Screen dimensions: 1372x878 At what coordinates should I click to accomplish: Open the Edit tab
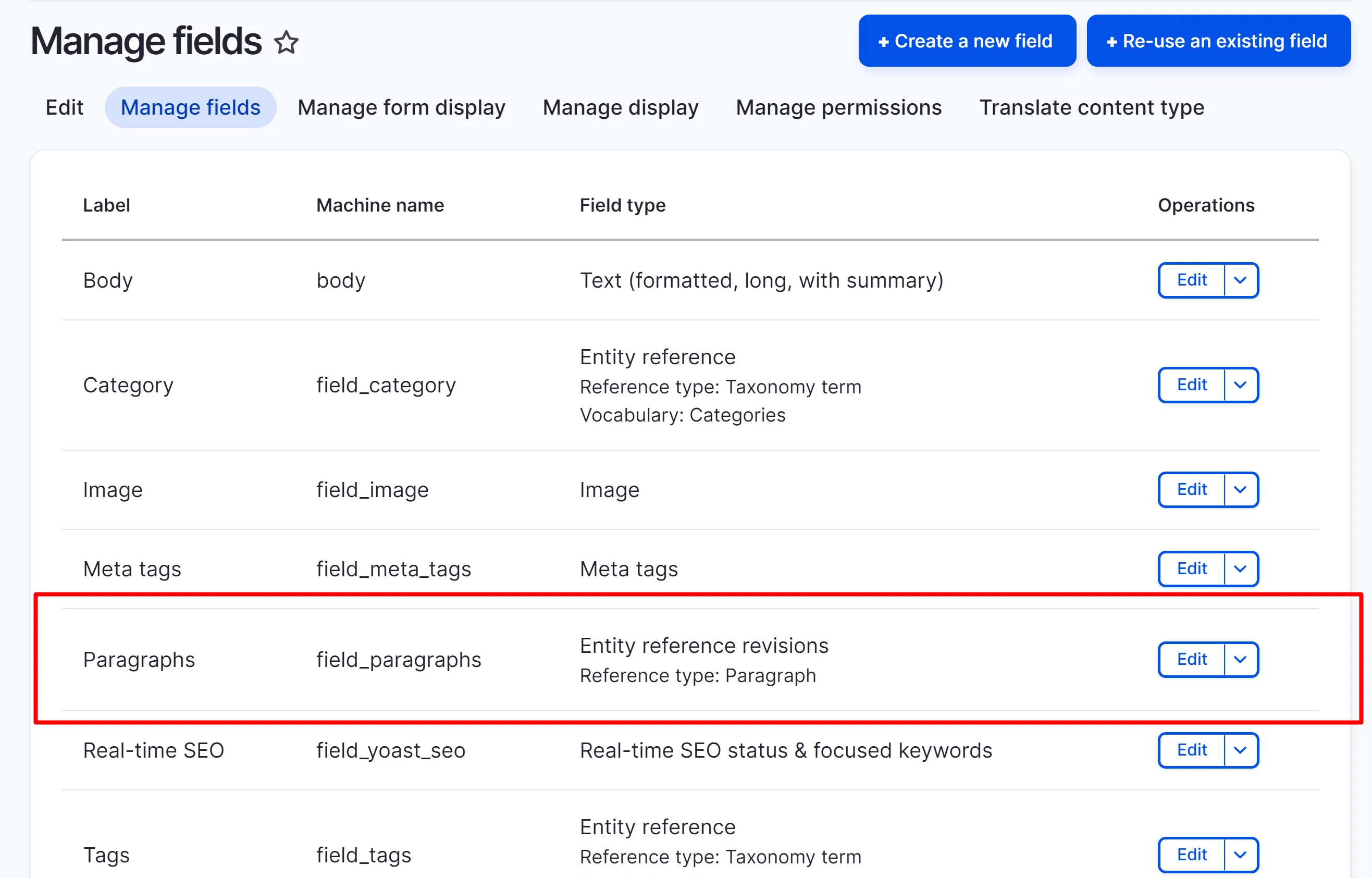click(x=65, y=107)
